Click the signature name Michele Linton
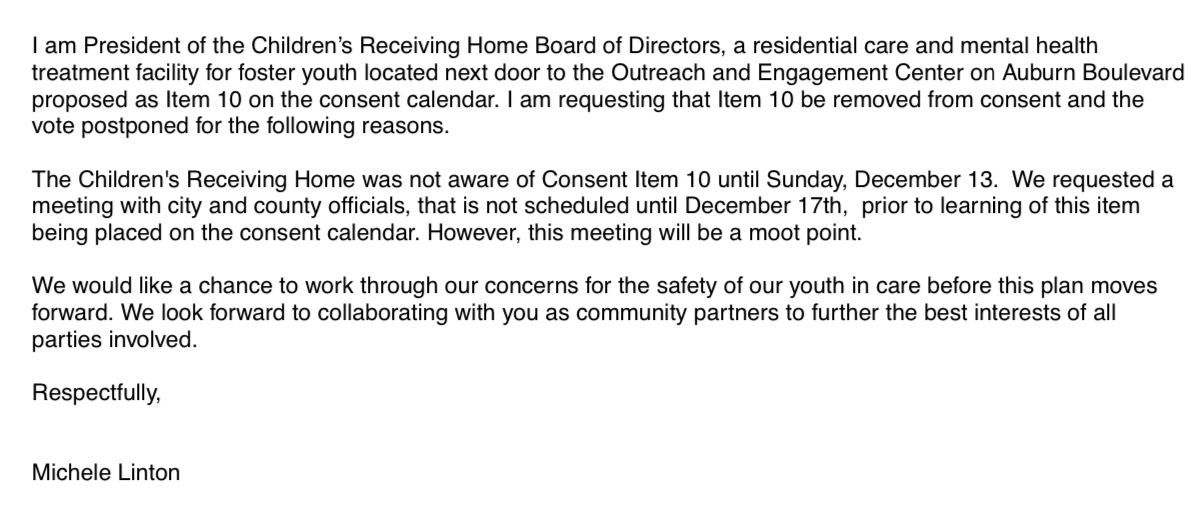Viewport: 1204px width, 515px height. pos(106,473)
